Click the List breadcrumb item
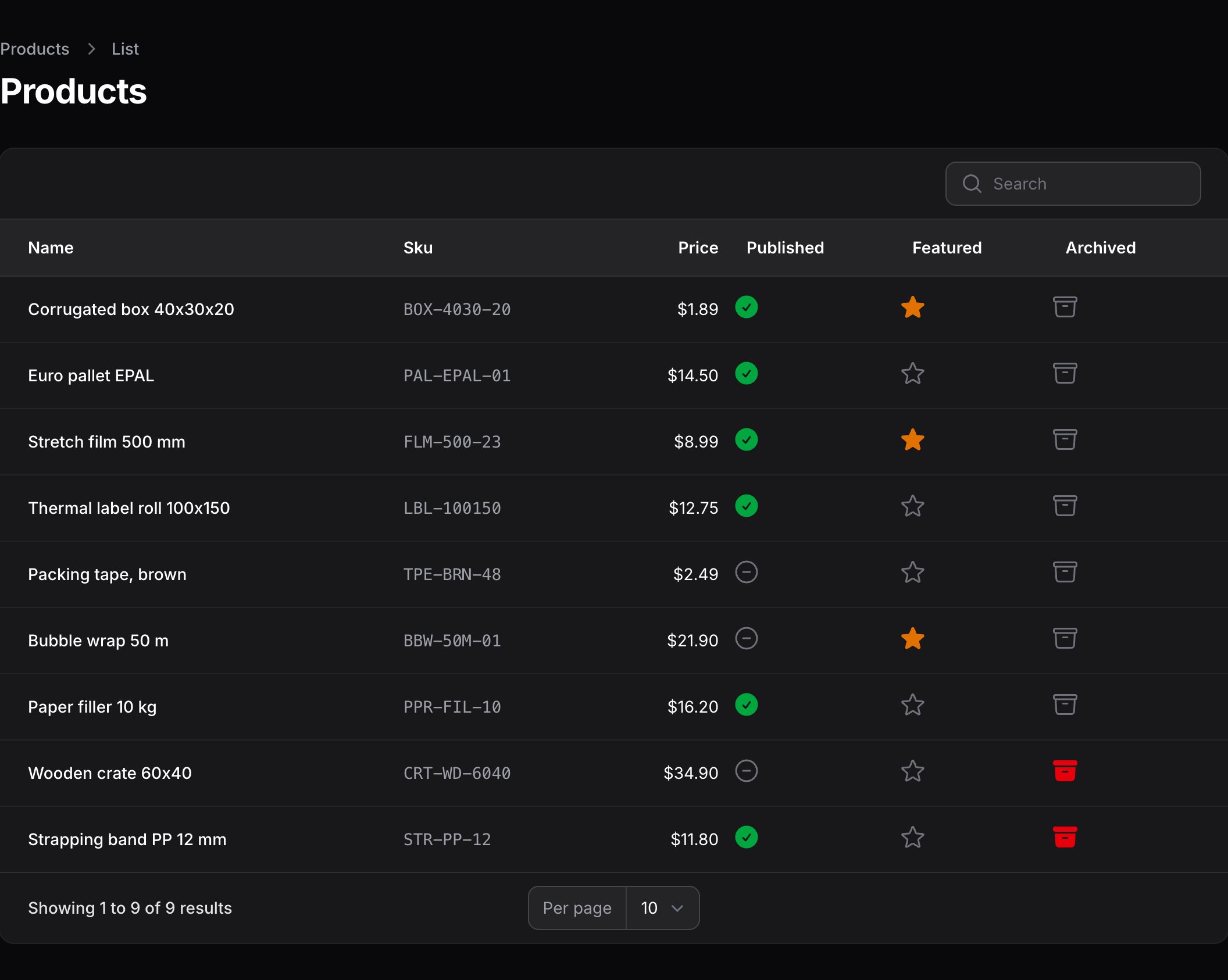1228x980 pixels. tap(125, 49)
